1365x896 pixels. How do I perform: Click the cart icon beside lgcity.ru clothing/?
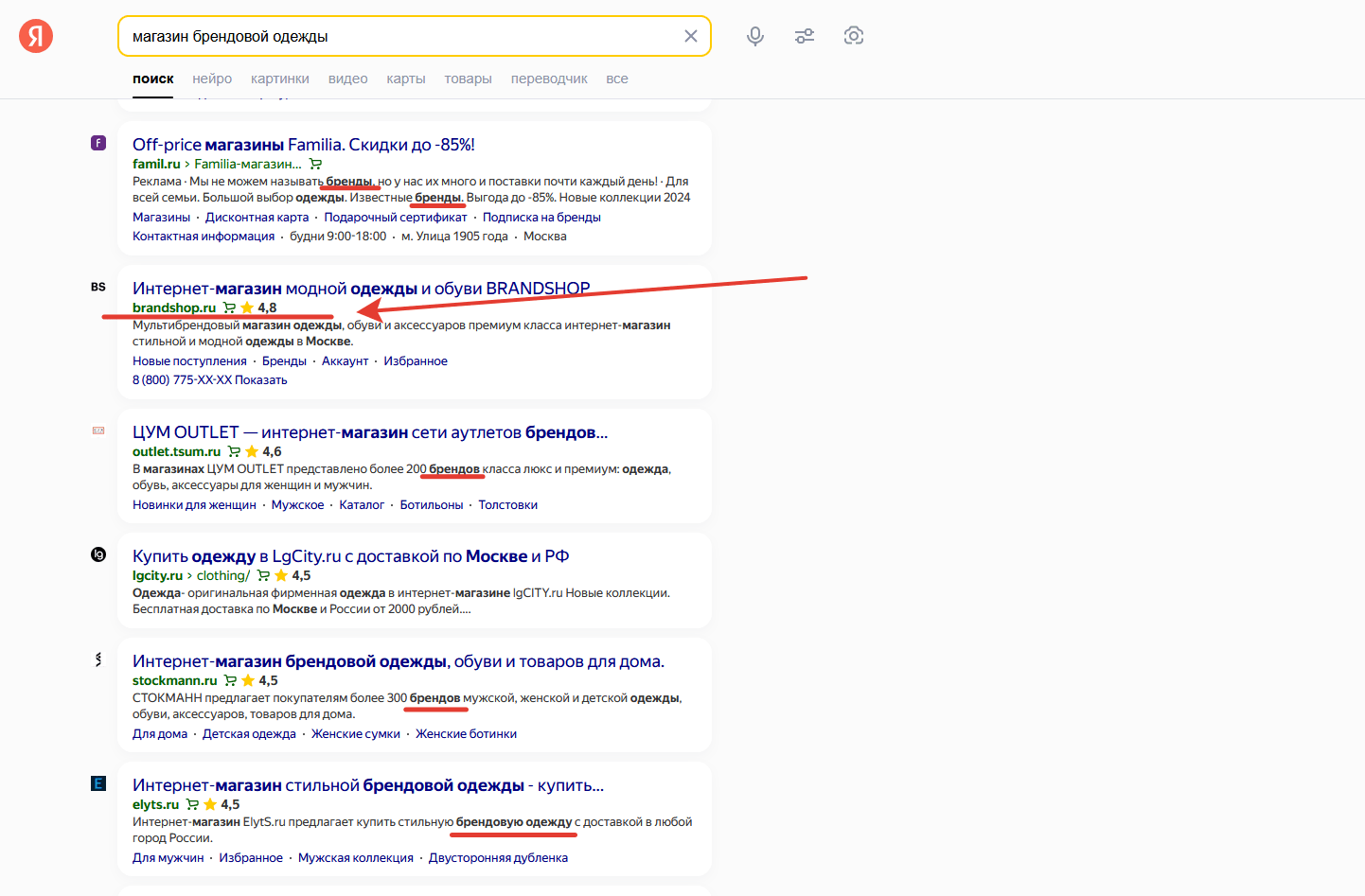click(263, 575)
